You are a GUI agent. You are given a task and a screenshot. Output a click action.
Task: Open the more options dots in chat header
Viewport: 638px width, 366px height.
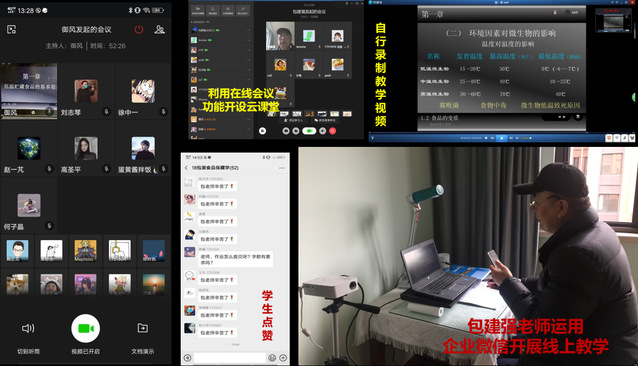coord(282,168)
